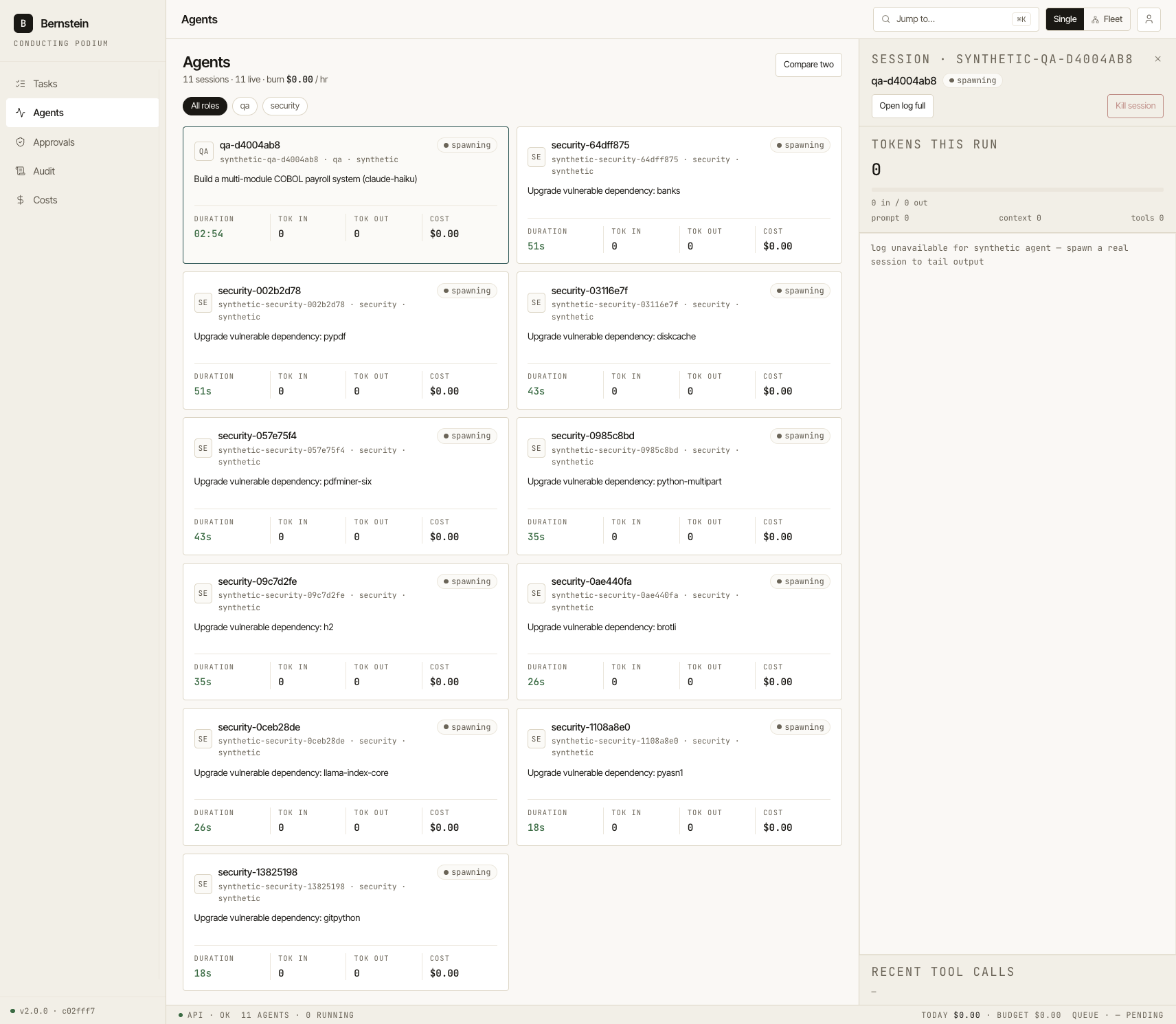Click the SE badge on security-64dff875 card
Viewport: 1176px width, 1024px height.
(536, 157)
